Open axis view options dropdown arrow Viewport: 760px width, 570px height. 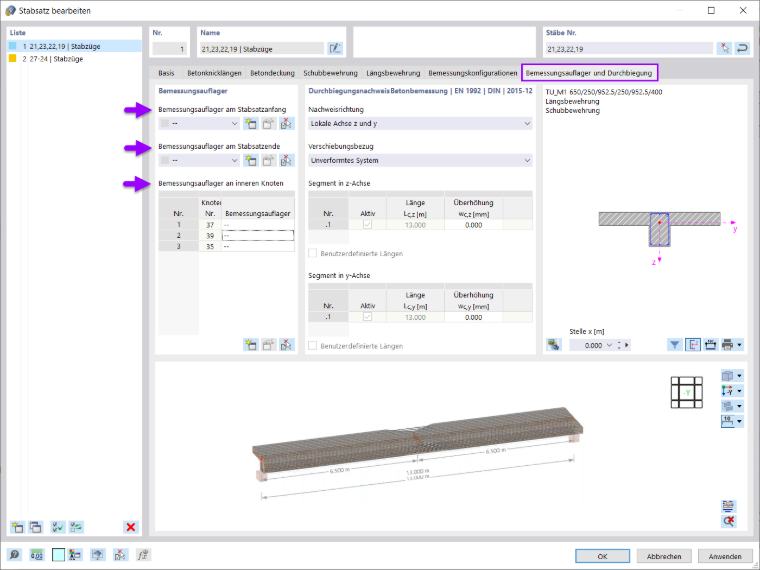pyautogui.click(x=739, y=391)
